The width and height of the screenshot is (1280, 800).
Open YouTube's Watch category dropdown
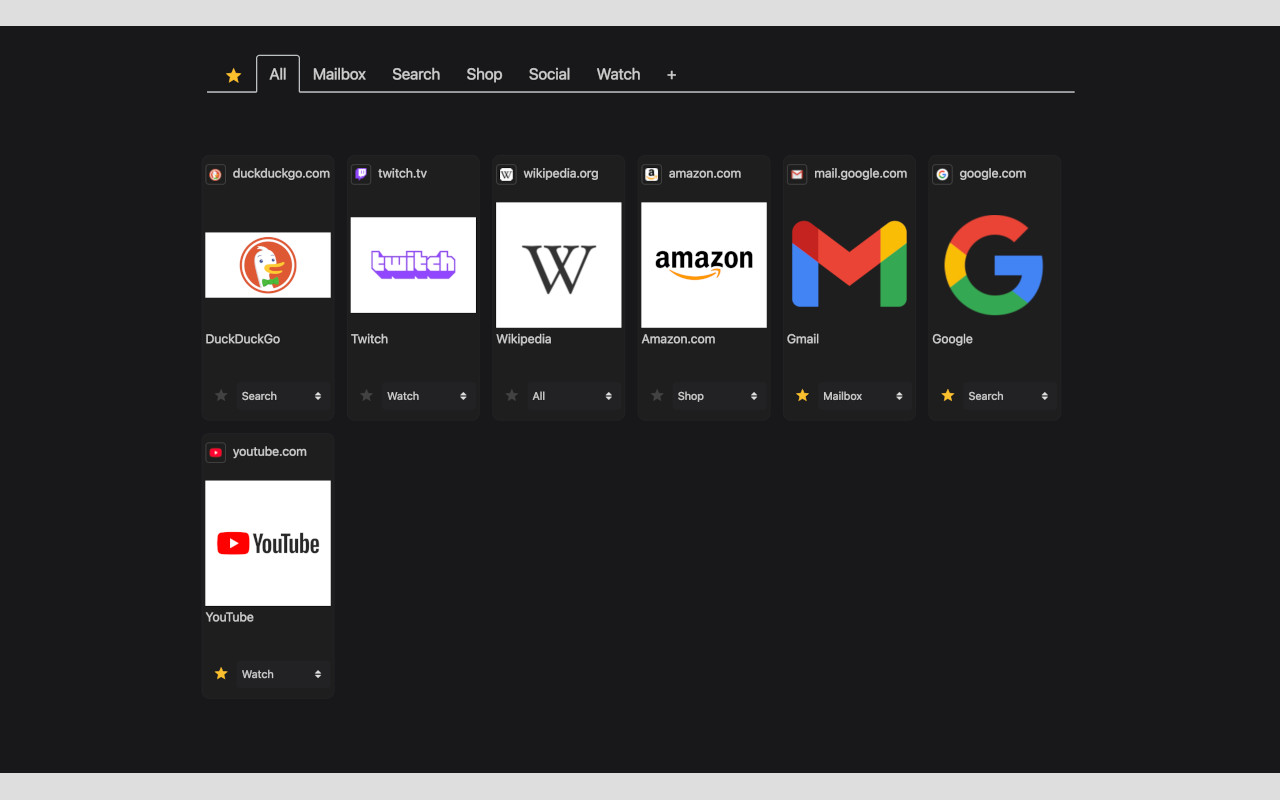282,674
